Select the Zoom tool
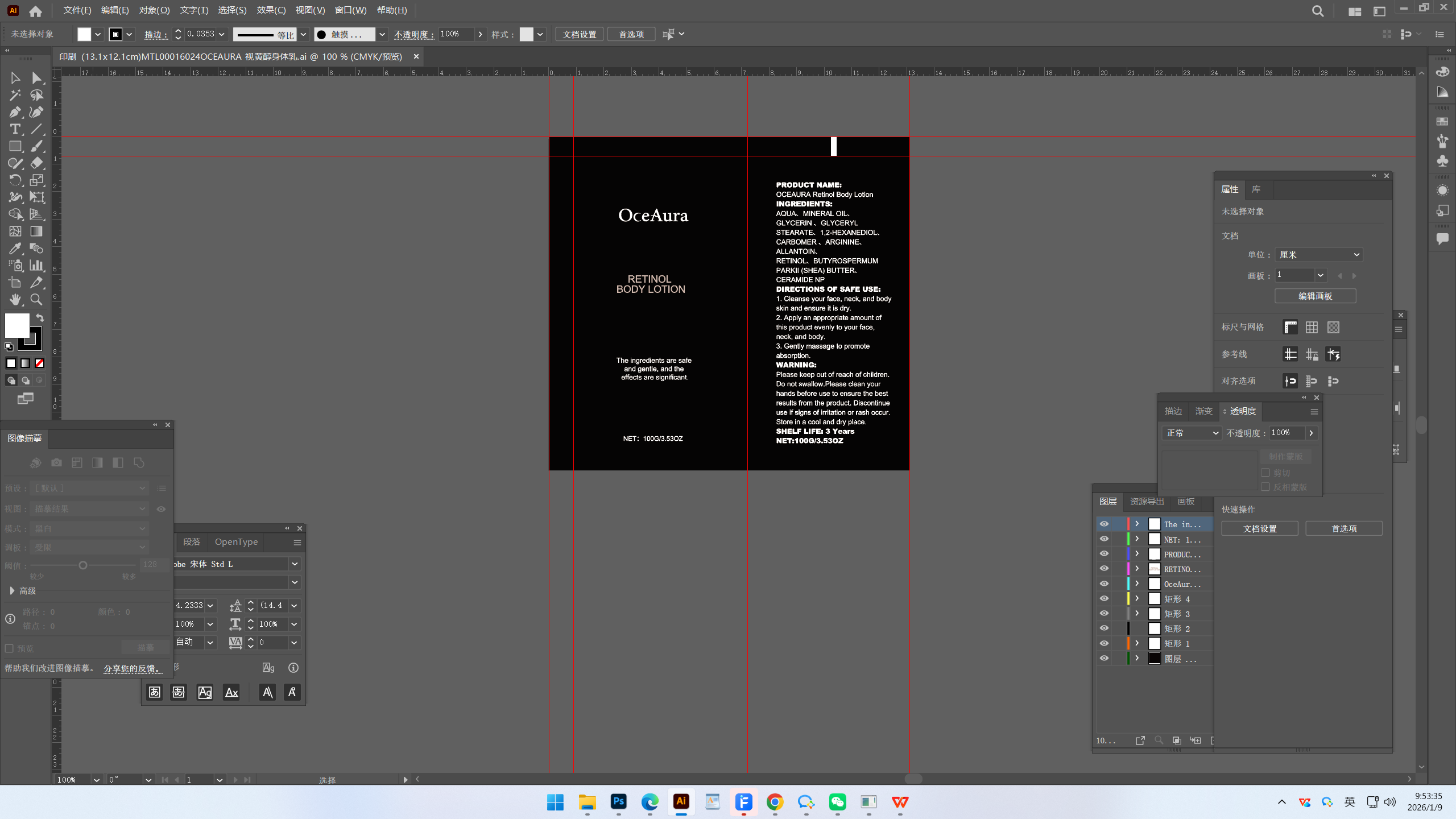Screen dimensions: 1456x819 pyautogui.click(x=37, y=300)
